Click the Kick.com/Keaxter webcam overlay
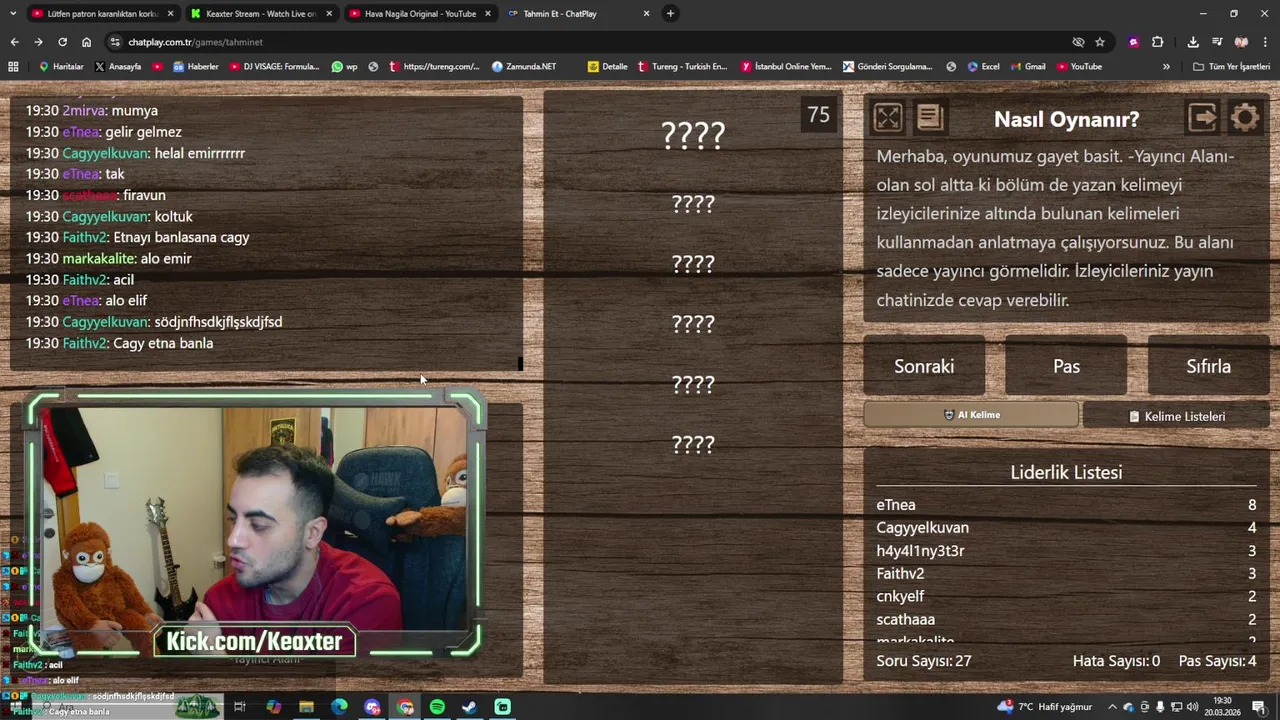This screenshot has width=1280, height=720. 254,642
